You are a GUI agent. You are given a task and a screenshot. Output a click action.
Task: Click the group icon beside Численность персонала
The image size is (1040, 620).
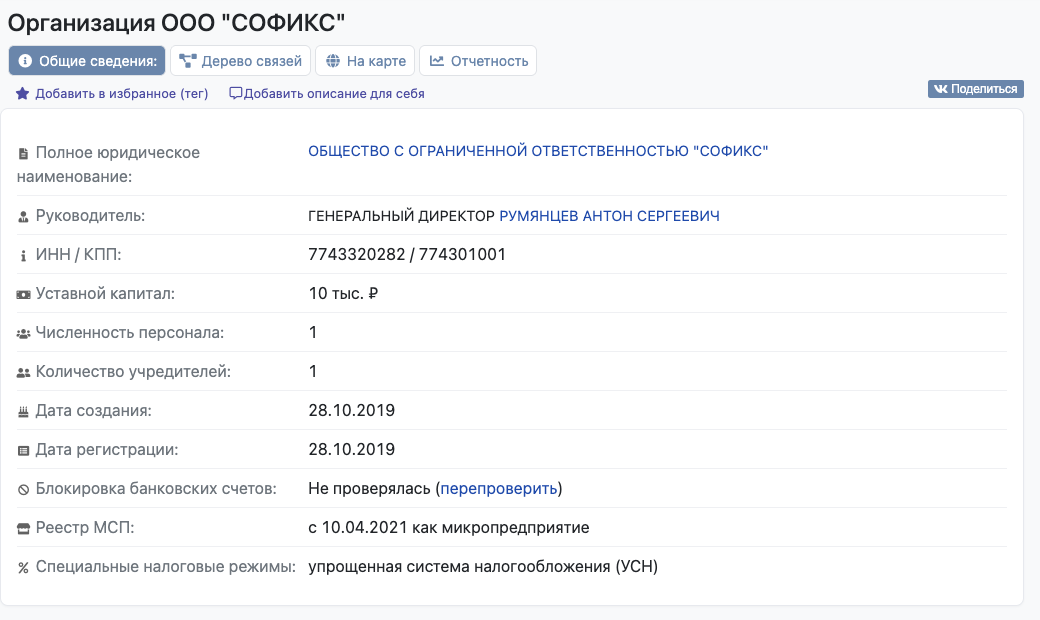tap(23, 334)
